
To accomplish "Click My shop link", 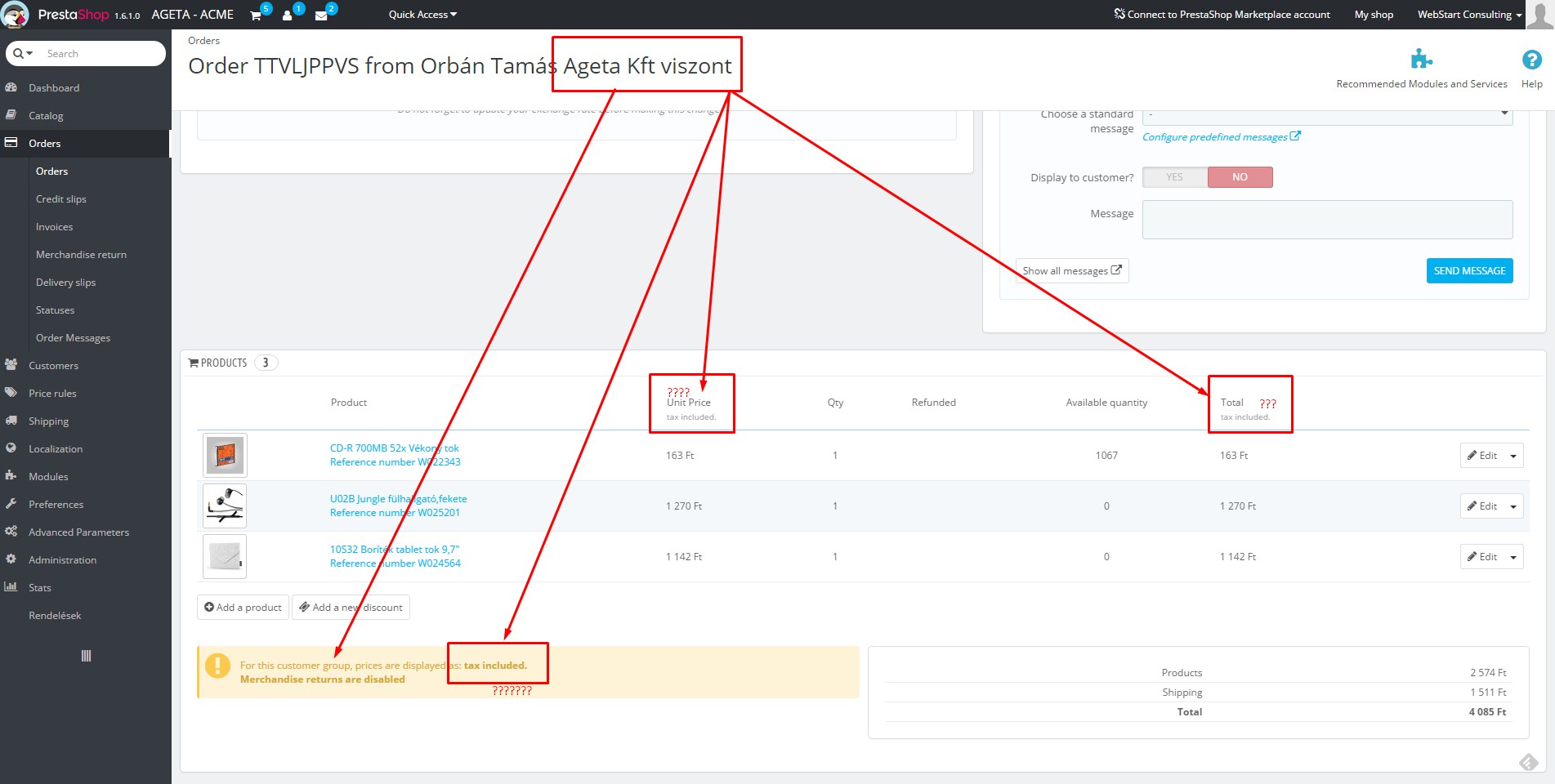I will (1374, 15).
